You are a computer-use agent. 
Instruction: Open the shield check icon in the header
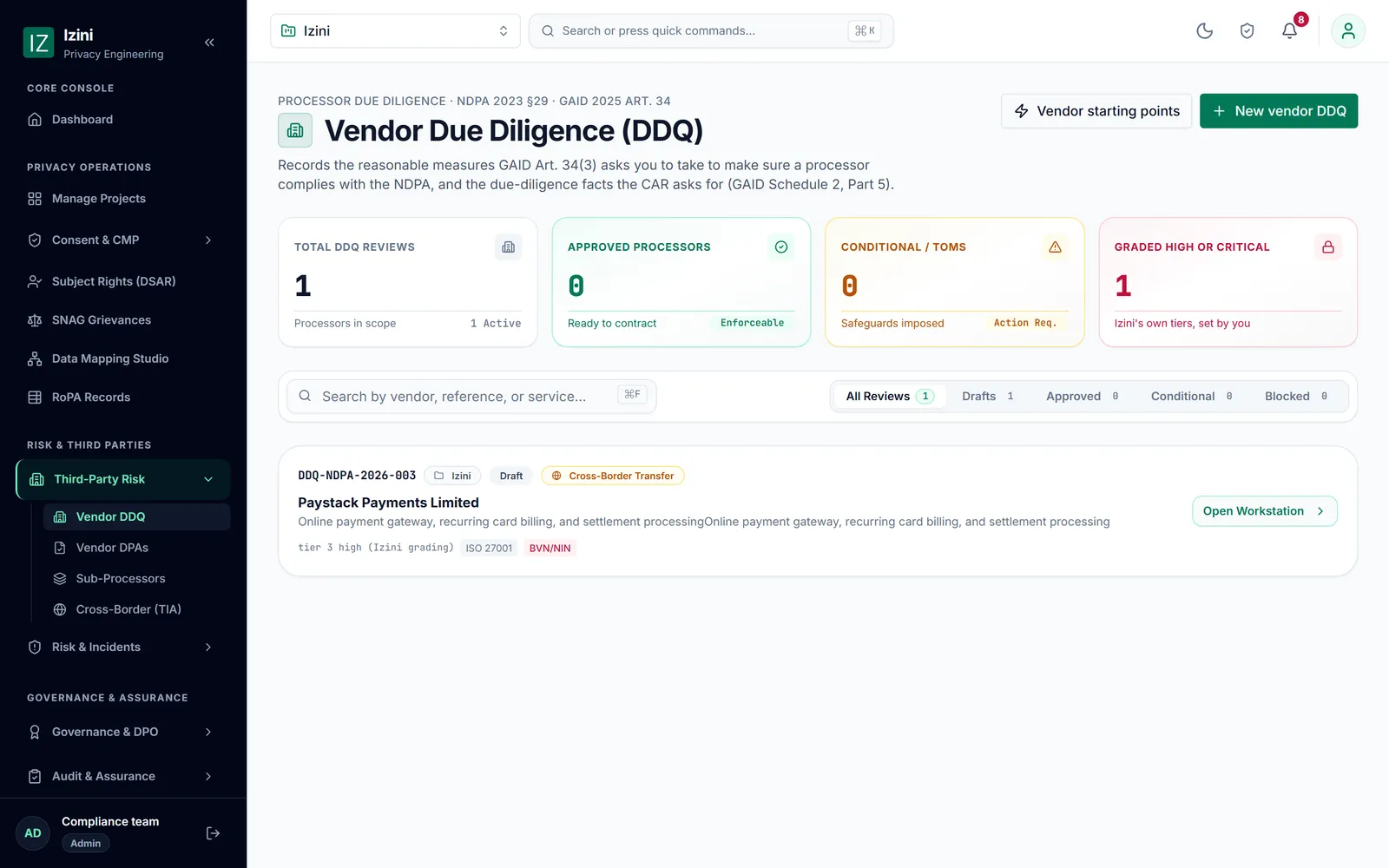(1247, 31)
